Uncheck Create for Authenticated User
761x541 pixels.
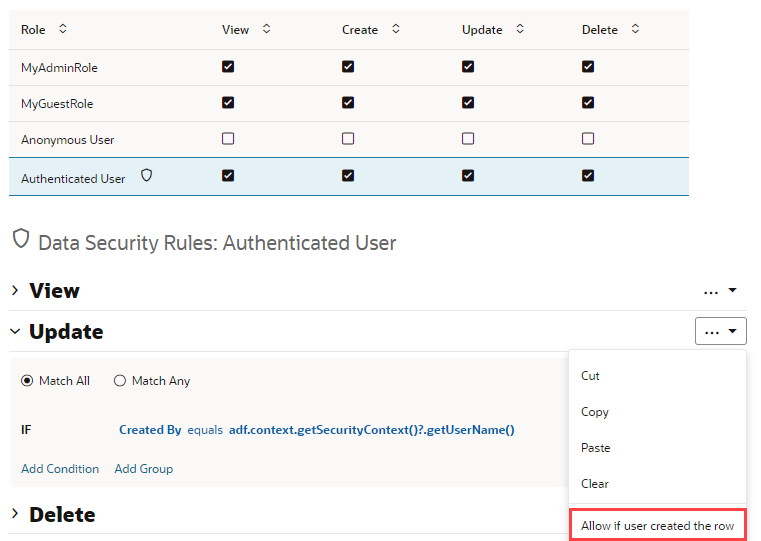click(348, 175)
